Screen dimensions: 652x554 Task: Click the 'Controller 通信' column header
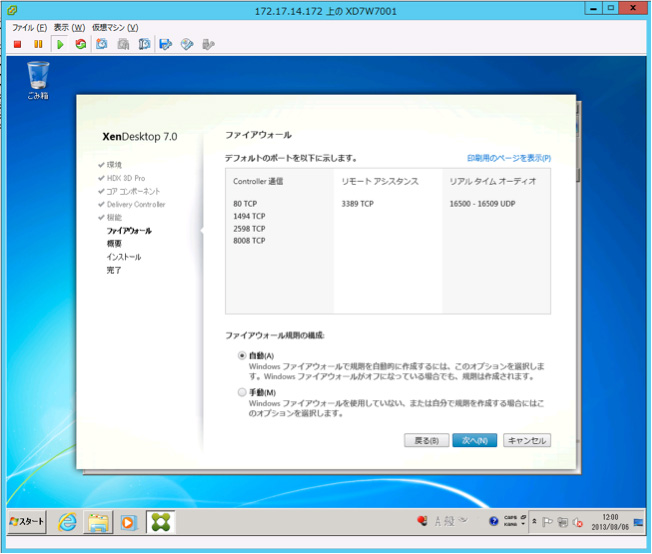[x=258, y=181]
